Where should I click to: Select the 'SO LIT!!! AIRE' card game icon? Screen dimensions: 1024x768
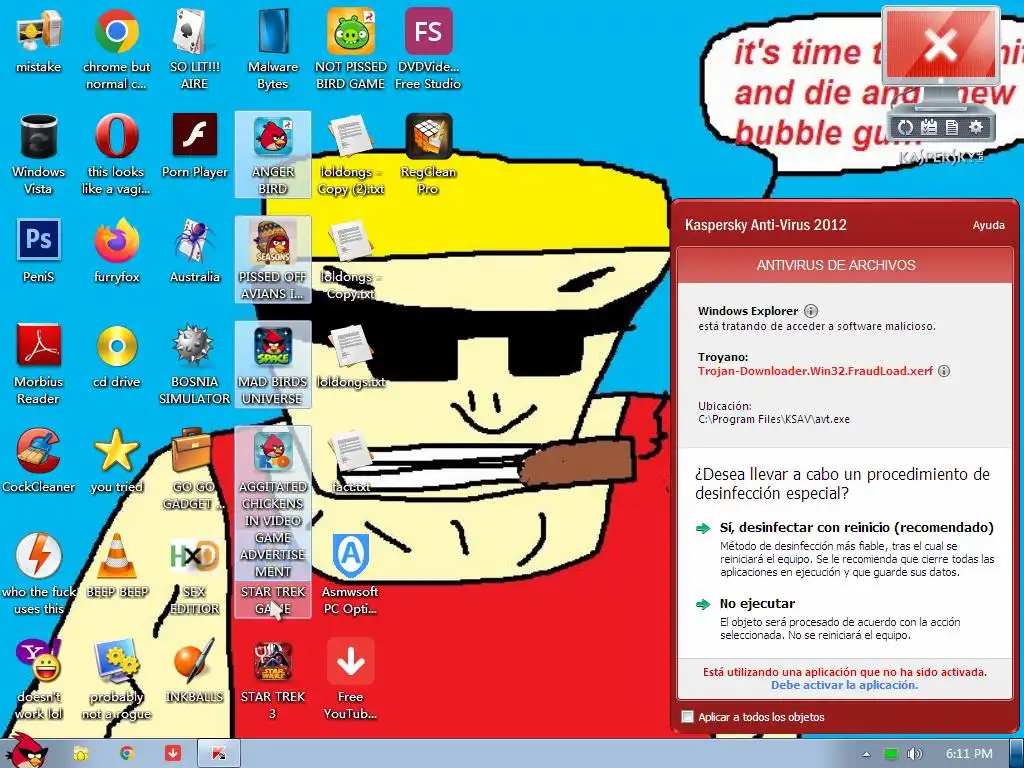pos(194,50)
